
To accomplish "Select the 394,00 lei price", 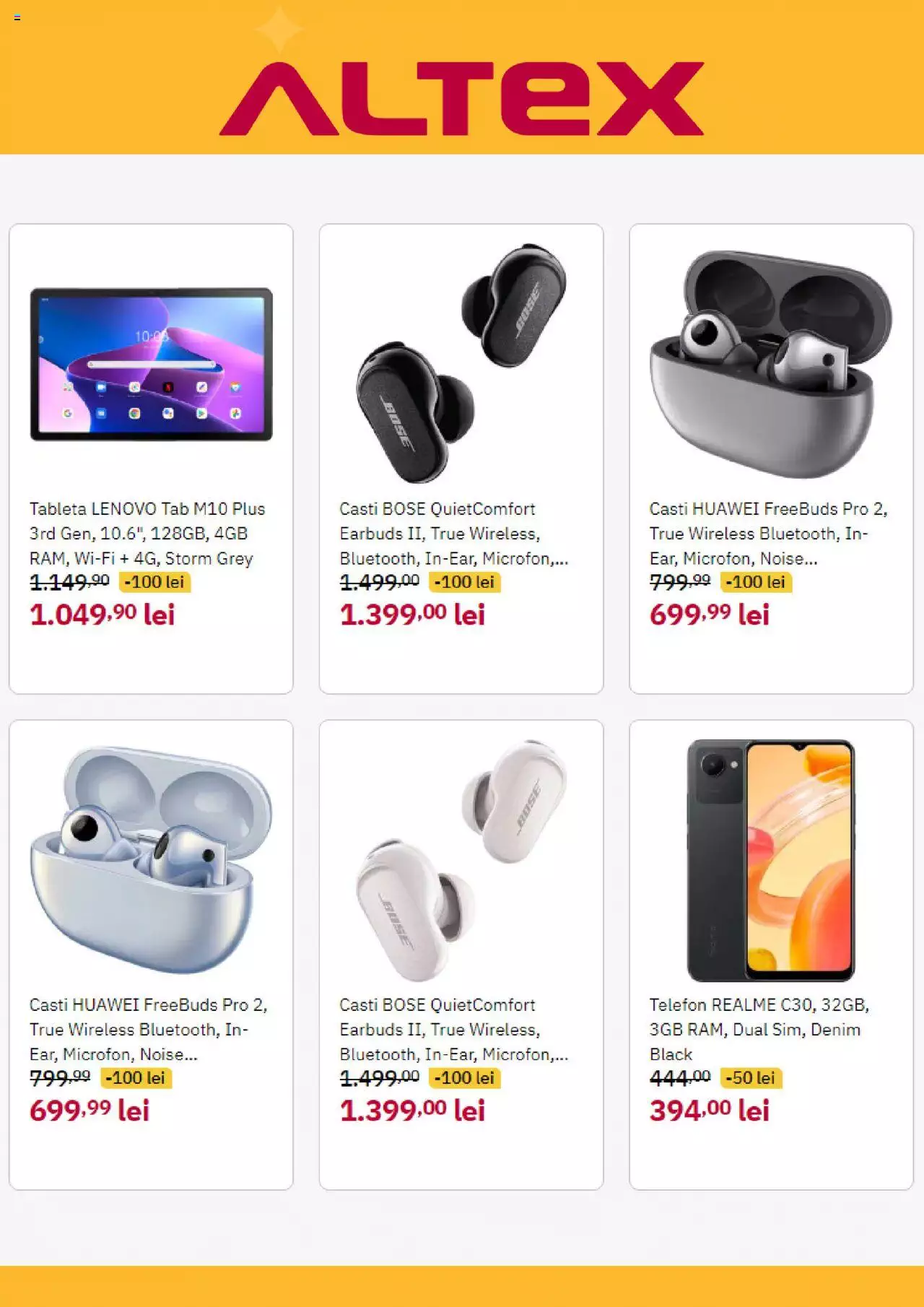I will click(x=710, y=1111).
